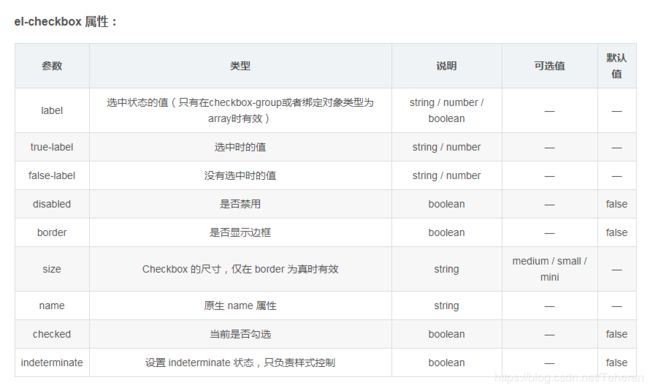Click the 类型 column header
Viewport: 650px width, 391px height.
pyautogui.click(x=240, y=66)
